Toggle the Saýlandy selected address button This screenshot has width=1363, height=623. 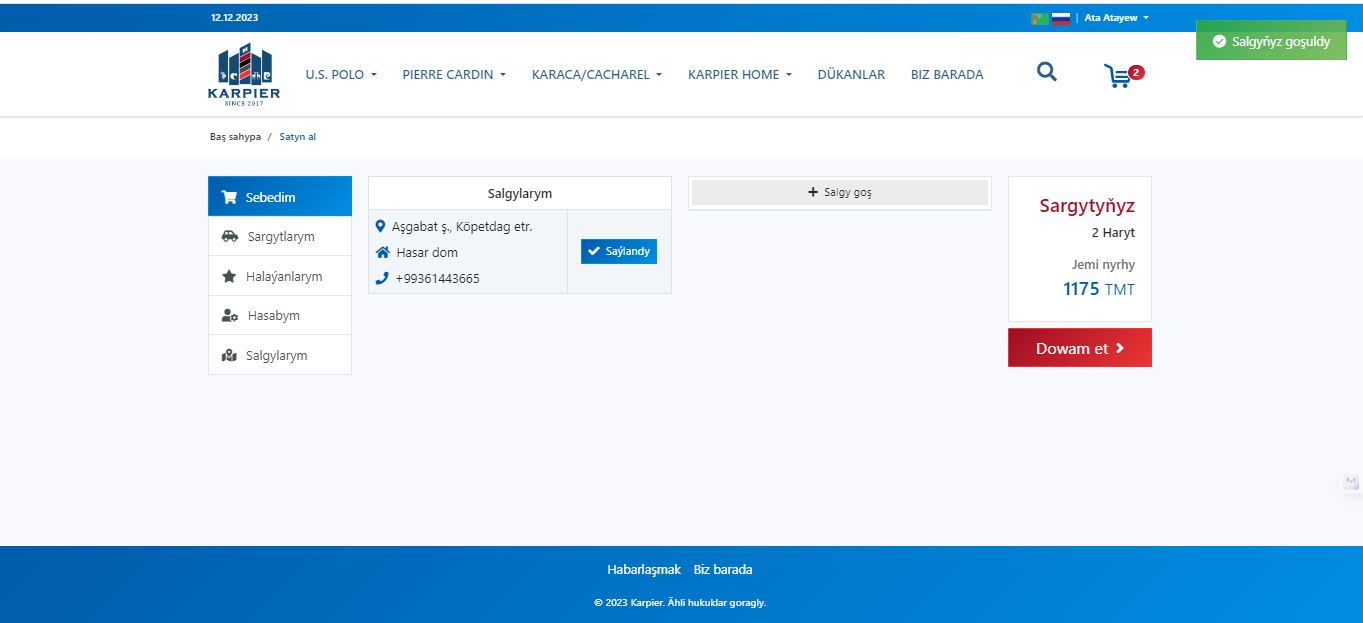pos(618,251)
